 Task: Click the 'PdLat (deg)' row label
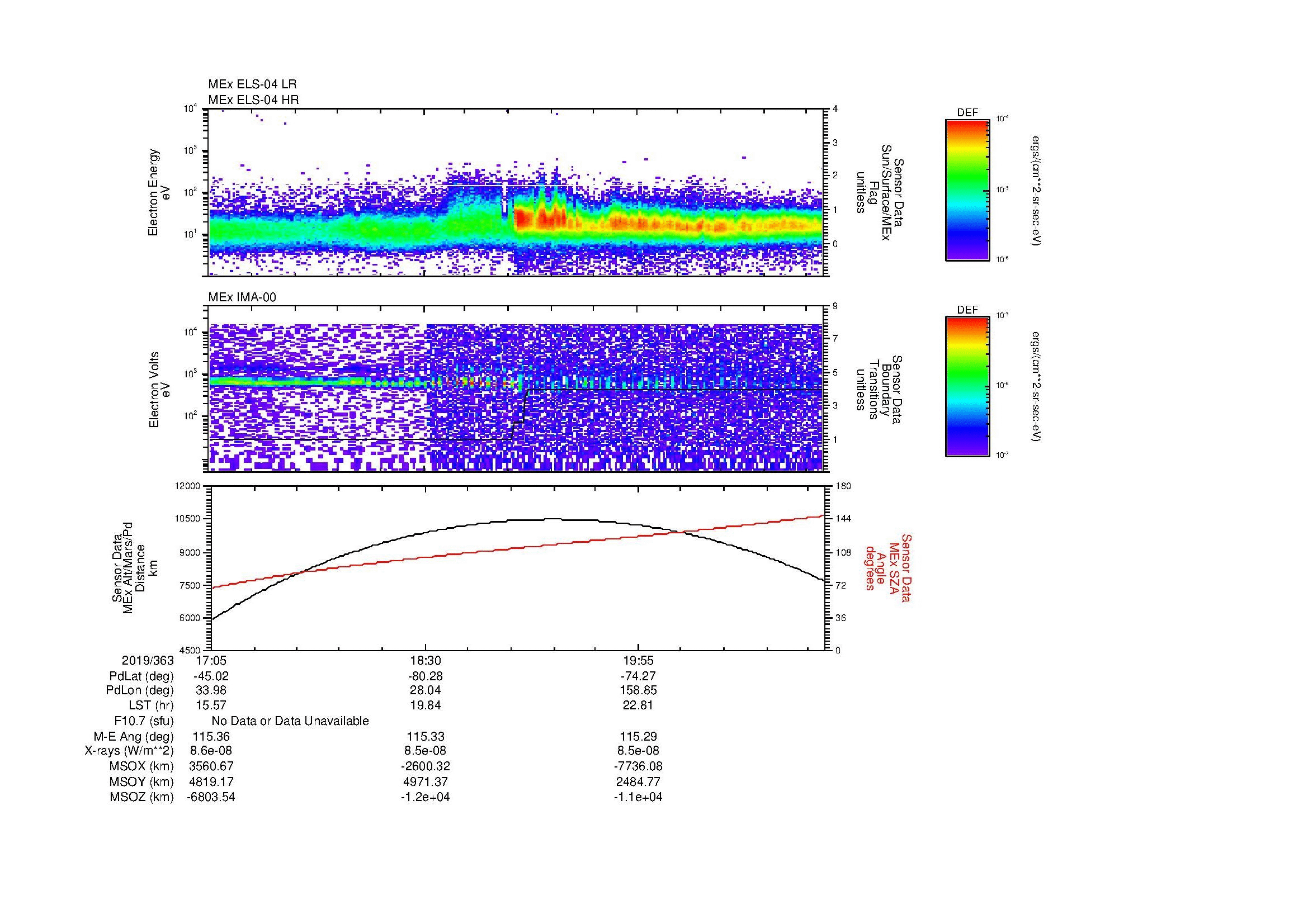coord(141,676)
